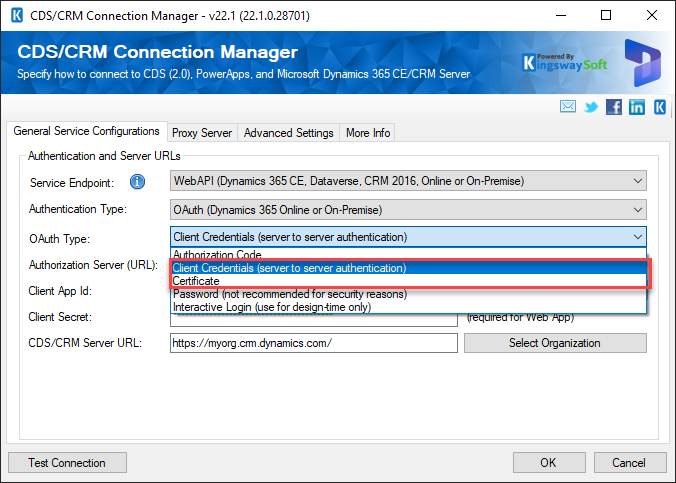Minimize the Connection Manager window
The height and width of the screenshot is (483, 676).
561,16
